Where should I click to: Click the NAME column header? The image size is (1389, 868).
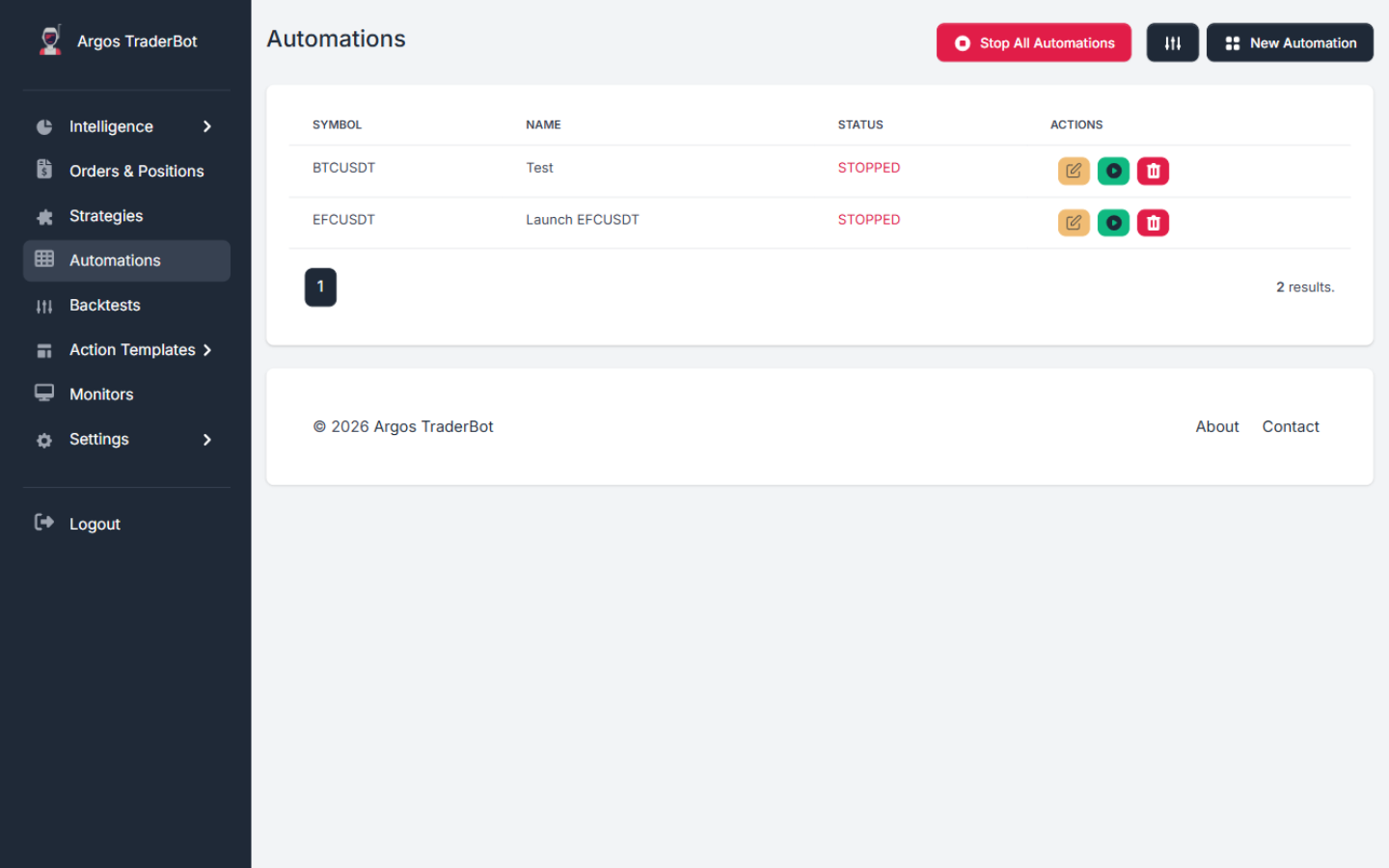click(x=543, y=124)
